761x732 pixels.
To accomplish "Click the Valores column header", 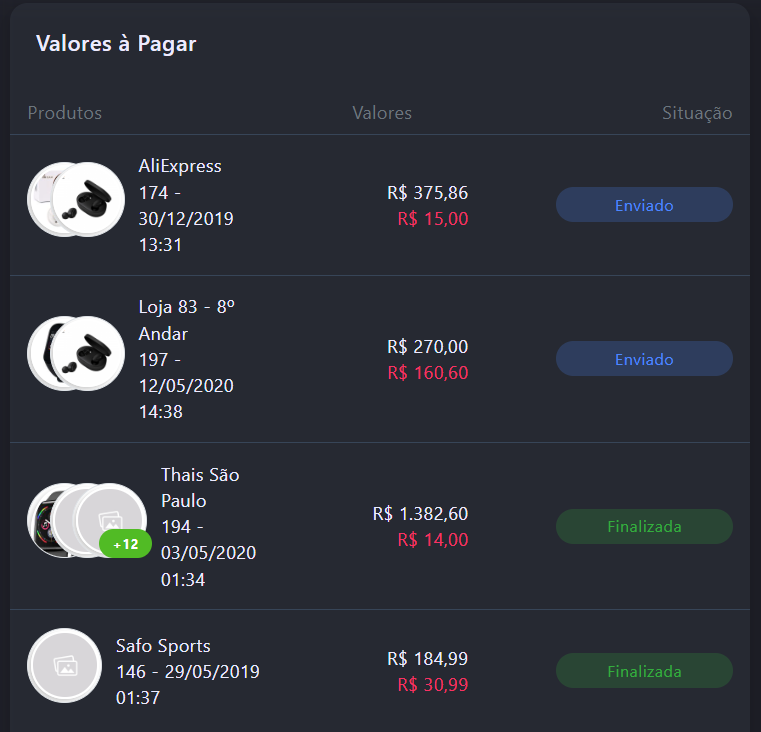I will pos(382,113).
